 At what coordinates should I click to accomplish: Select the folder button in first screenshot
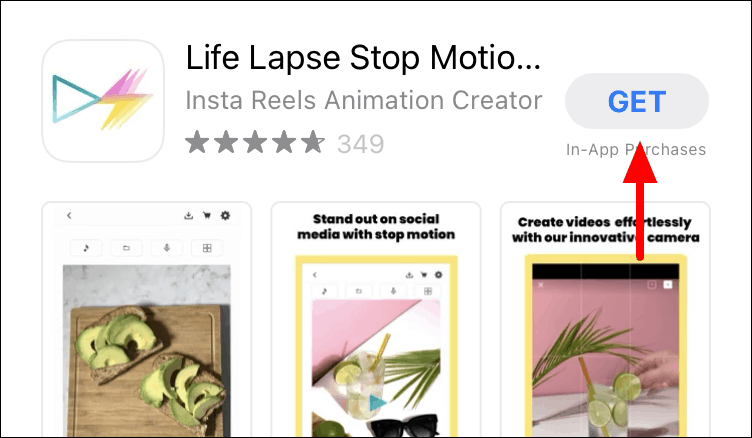pos(126,248)
